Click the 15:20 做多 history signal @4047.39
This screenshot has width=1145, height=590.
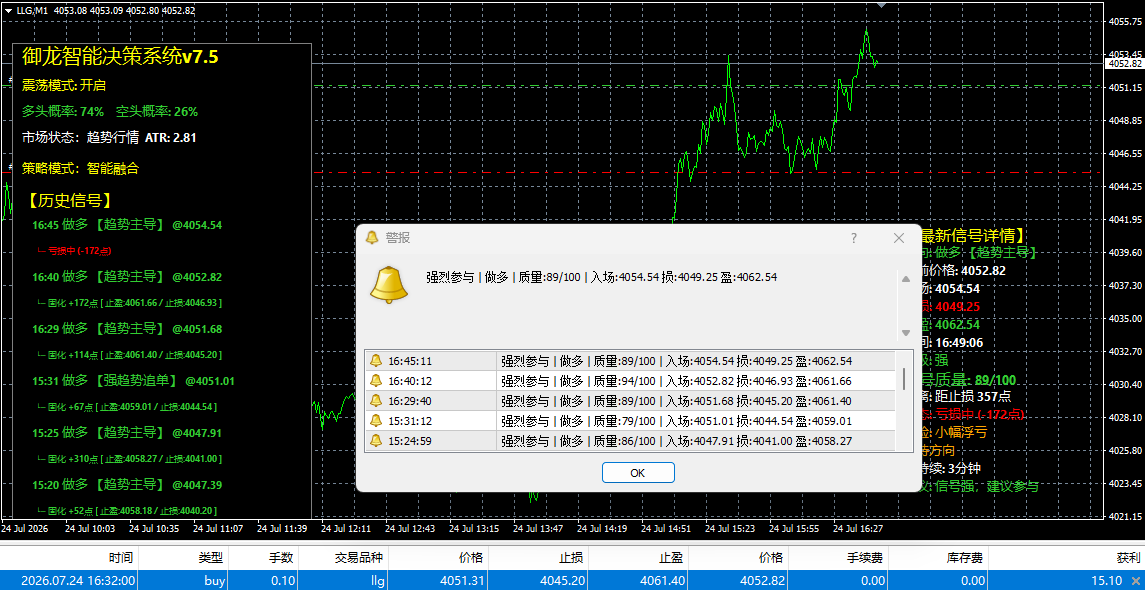pyautogui.click(x=127, y=484)
